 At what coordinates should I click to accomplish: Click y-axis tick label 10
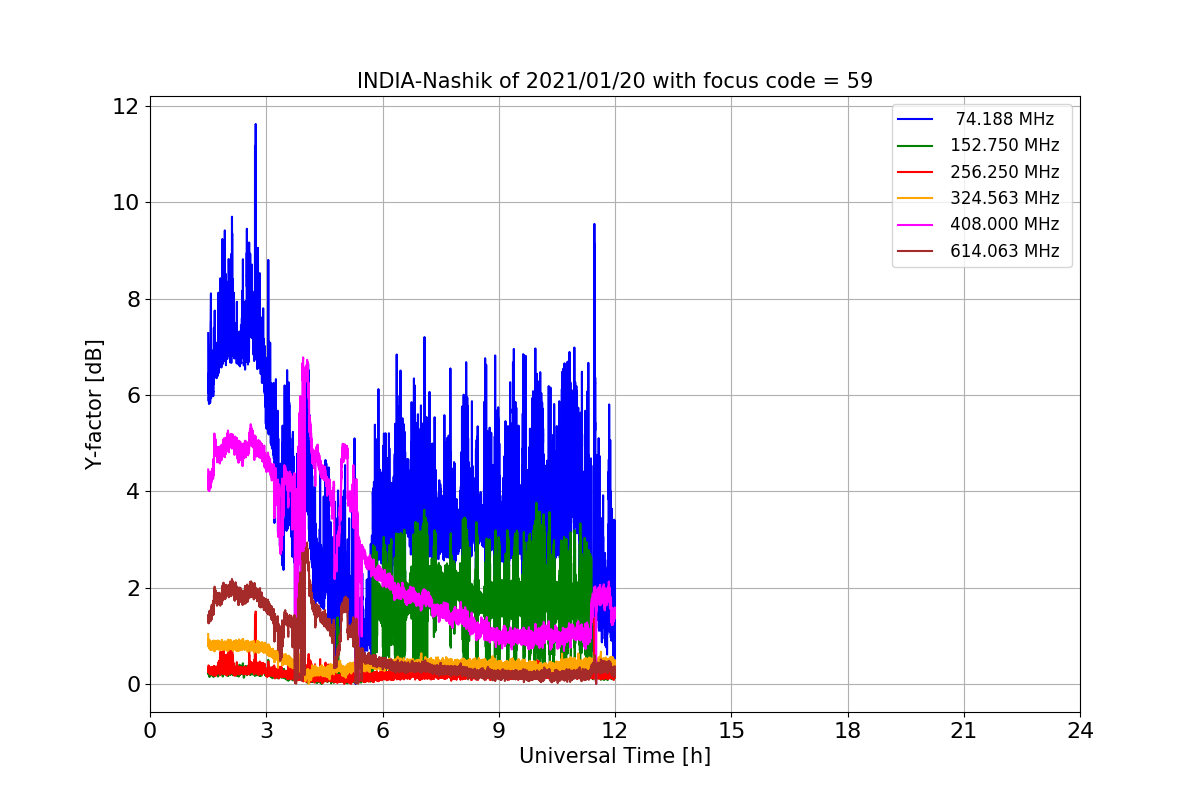(x=128, y=203)
